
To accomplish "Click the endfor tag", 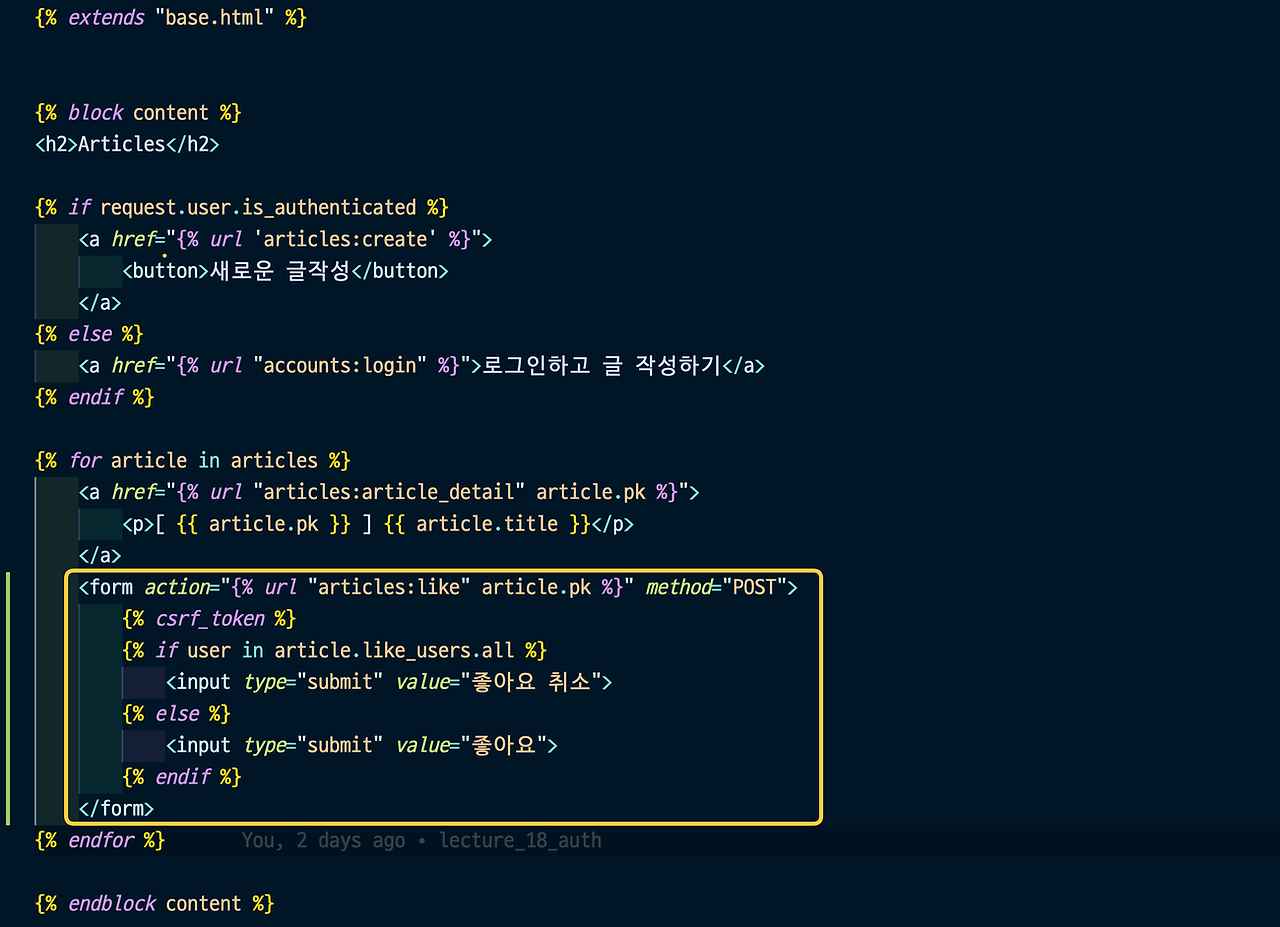I will pos(100,840).
